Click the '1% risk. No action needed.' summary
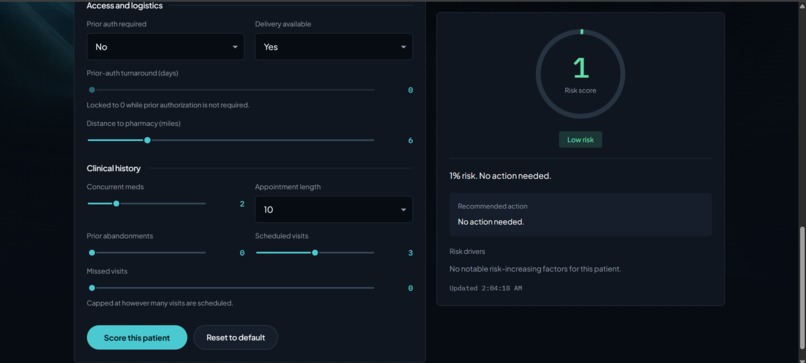The width and height of the screenshot is (806, 363). click(500, 176)
